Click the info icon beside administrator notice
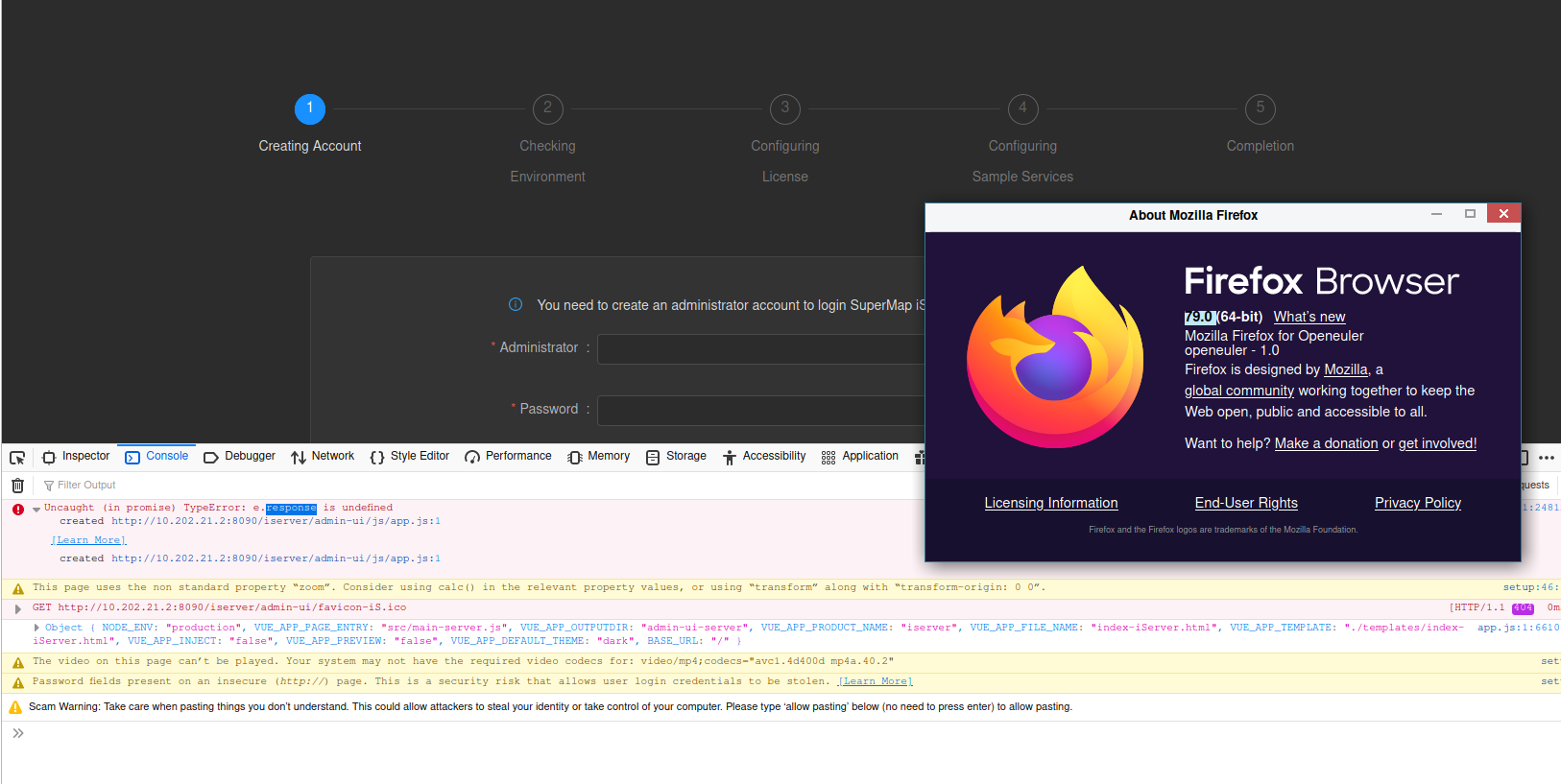The height and width of the screenshot is (784, 1561). [516, 304]
